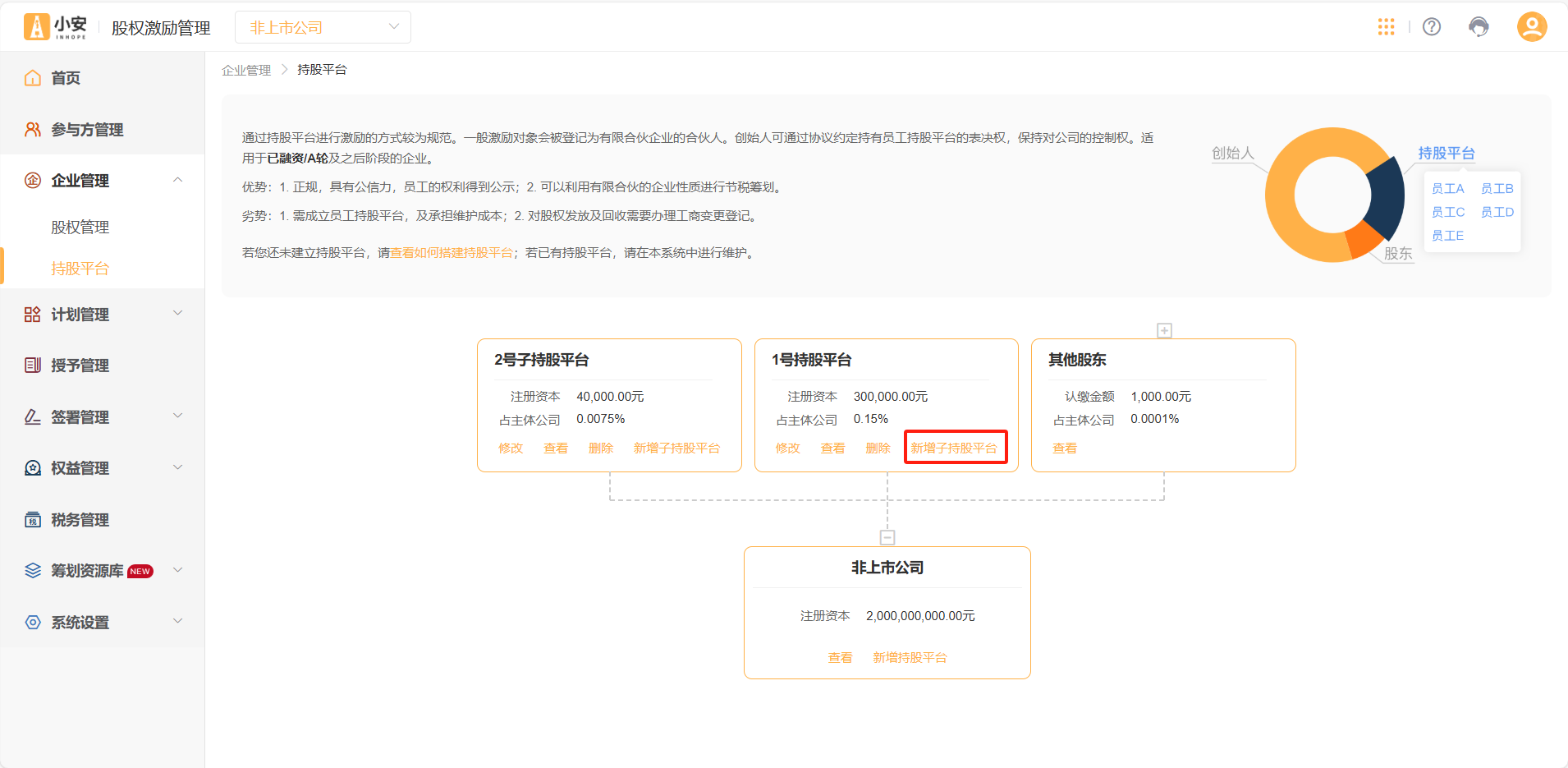Click the 企业管理 breadcrumb
1568x768 pixels.
point(246,70)
